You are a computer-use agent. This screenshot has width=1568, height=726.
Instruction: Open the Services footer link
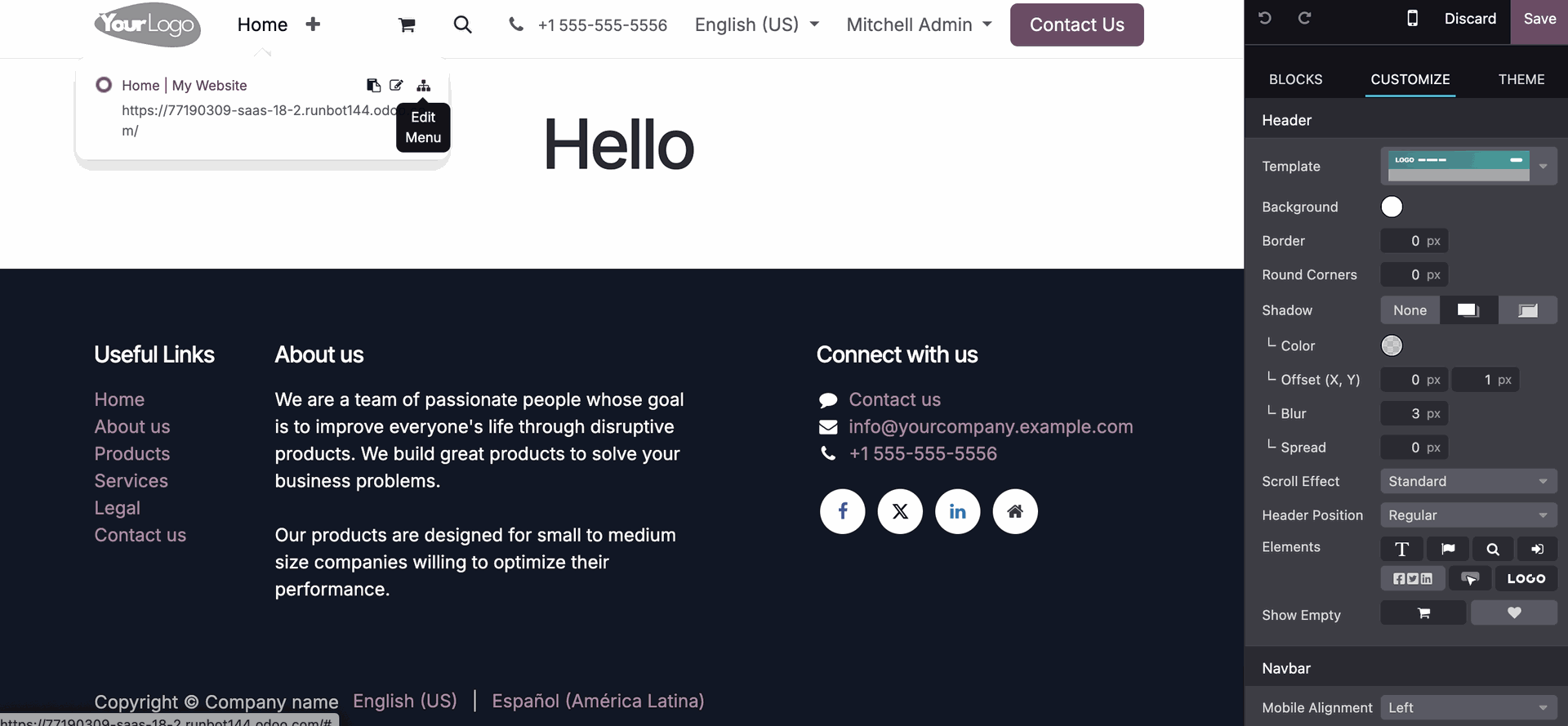tap(131, 481)
